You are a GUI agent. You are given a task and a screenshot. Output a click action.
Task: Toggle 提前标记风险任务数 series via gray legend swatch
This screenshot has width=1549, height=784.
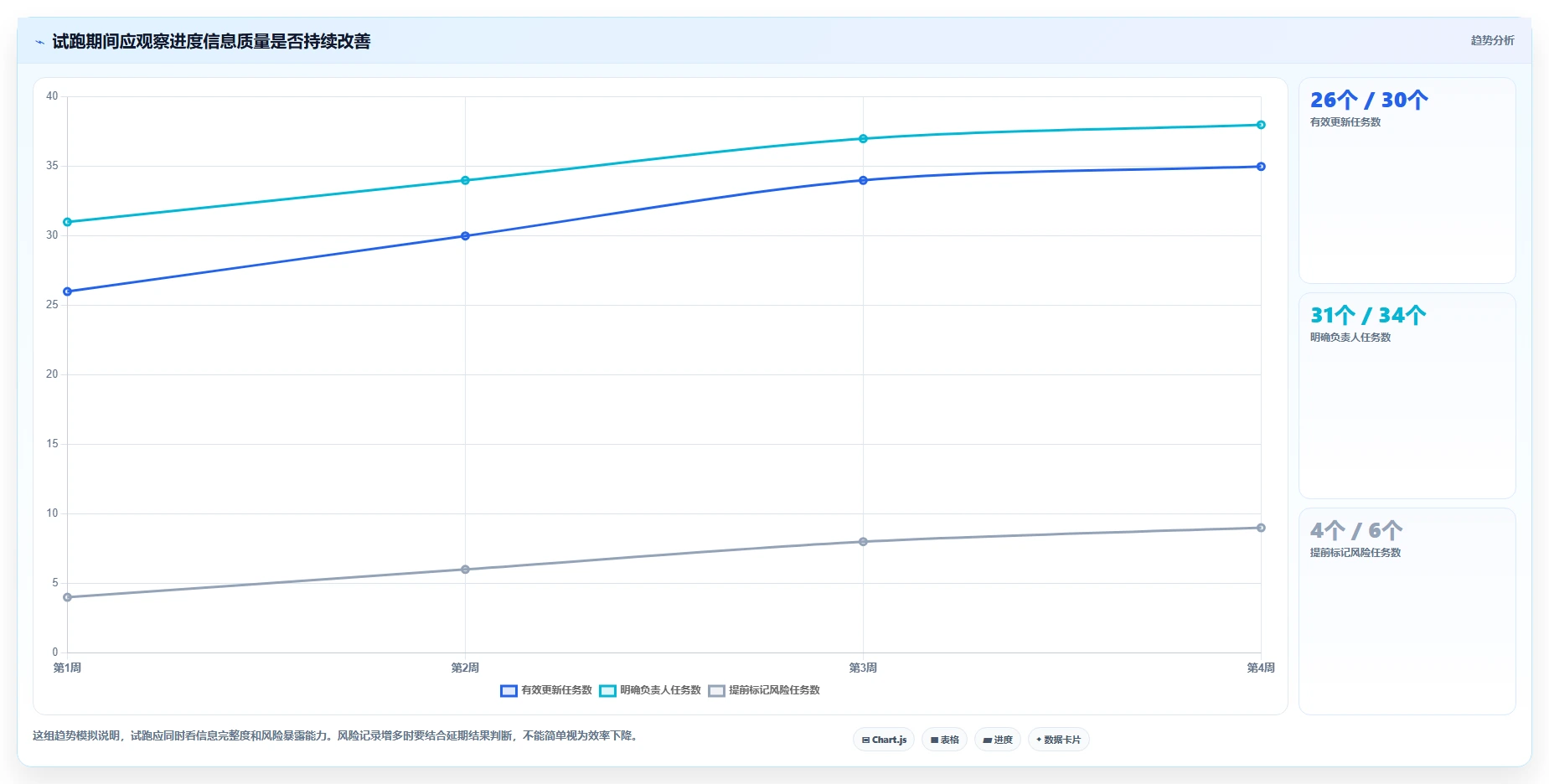click(x=716, y=691)
